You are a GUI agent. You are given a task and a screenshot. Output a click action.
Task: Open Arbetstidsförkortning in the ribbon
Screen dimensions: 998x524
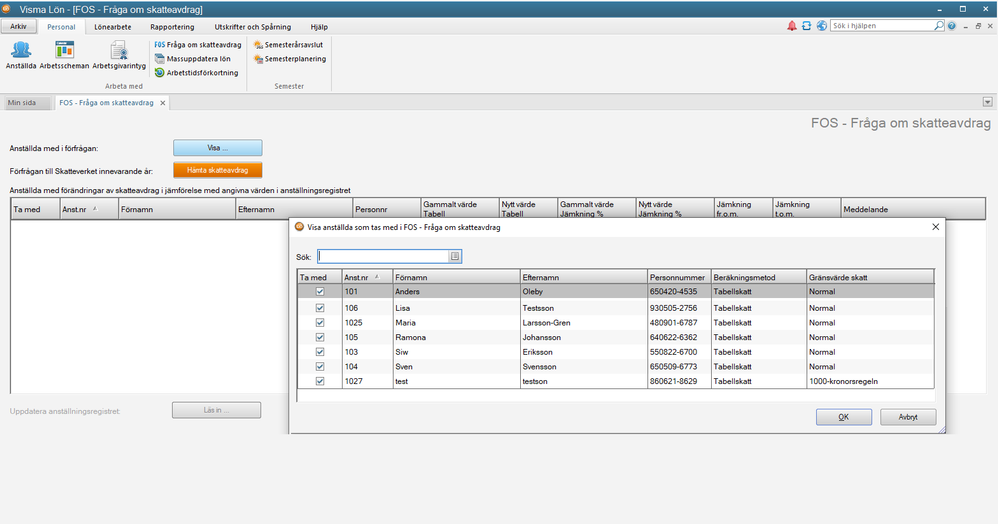point(198,72)
